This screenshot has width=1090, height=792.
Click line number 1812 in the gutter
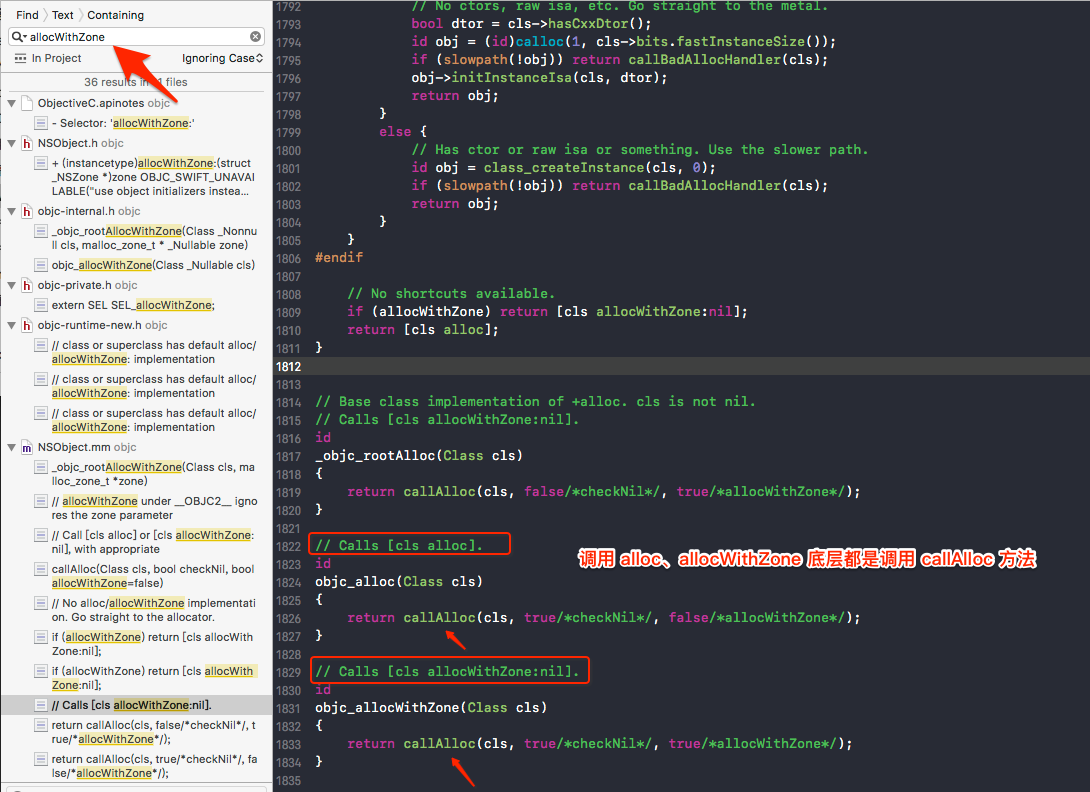tap(288, 366)
